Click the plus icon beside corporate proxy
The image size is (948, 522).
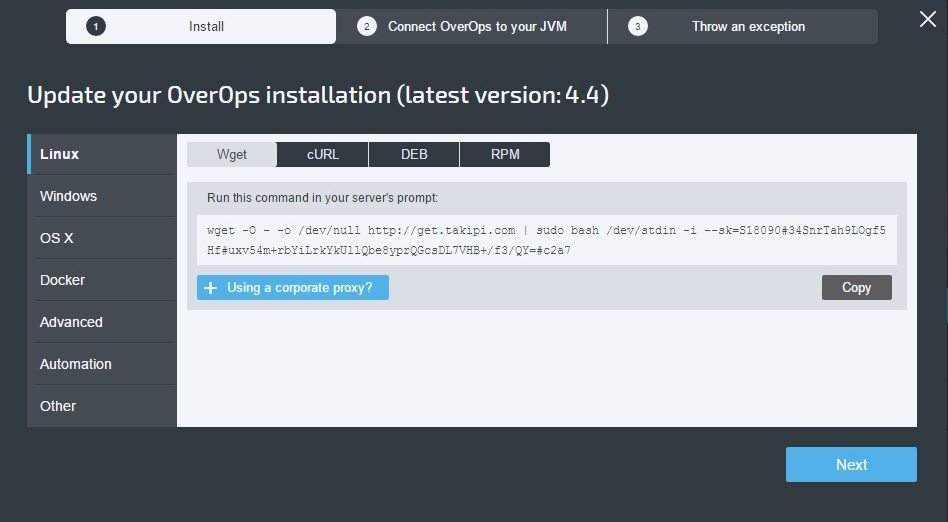210,288
